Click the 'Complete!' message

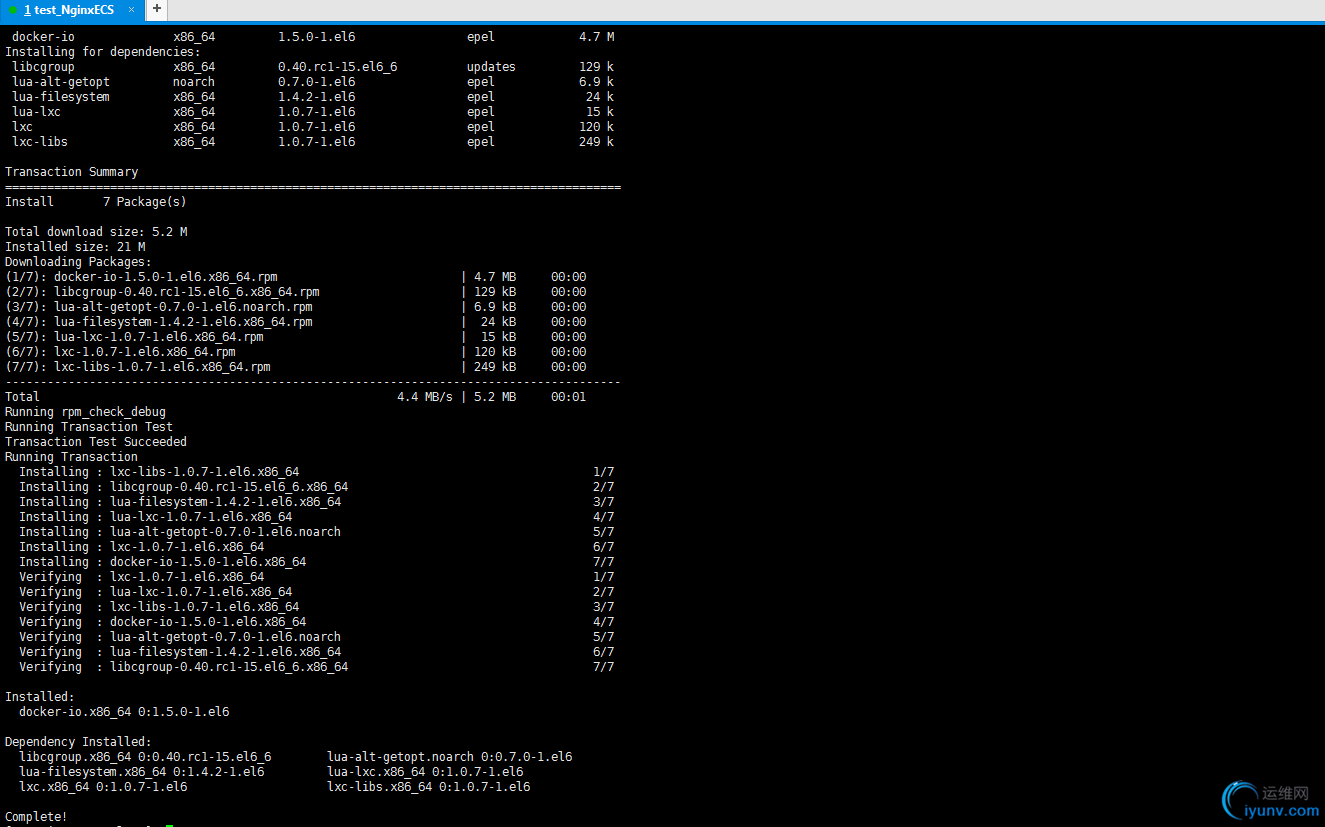pos(37,817)
